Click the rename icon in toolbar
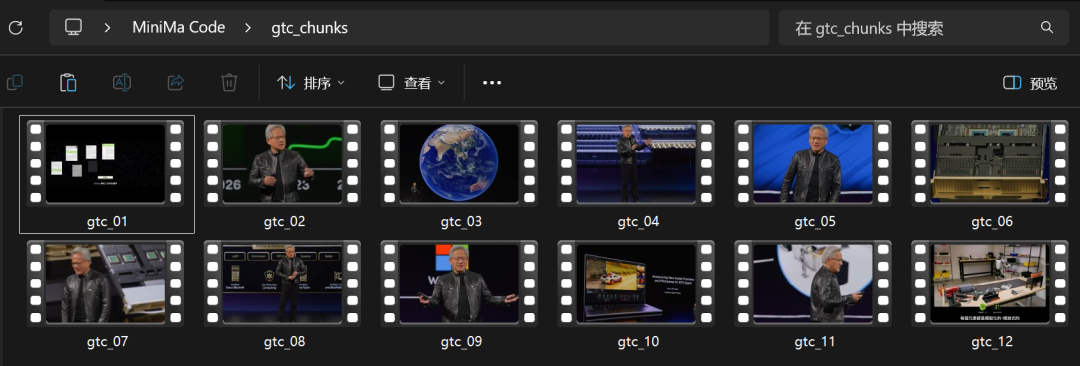The height and width of the screenshot is (366, 1080). [122, 83]
